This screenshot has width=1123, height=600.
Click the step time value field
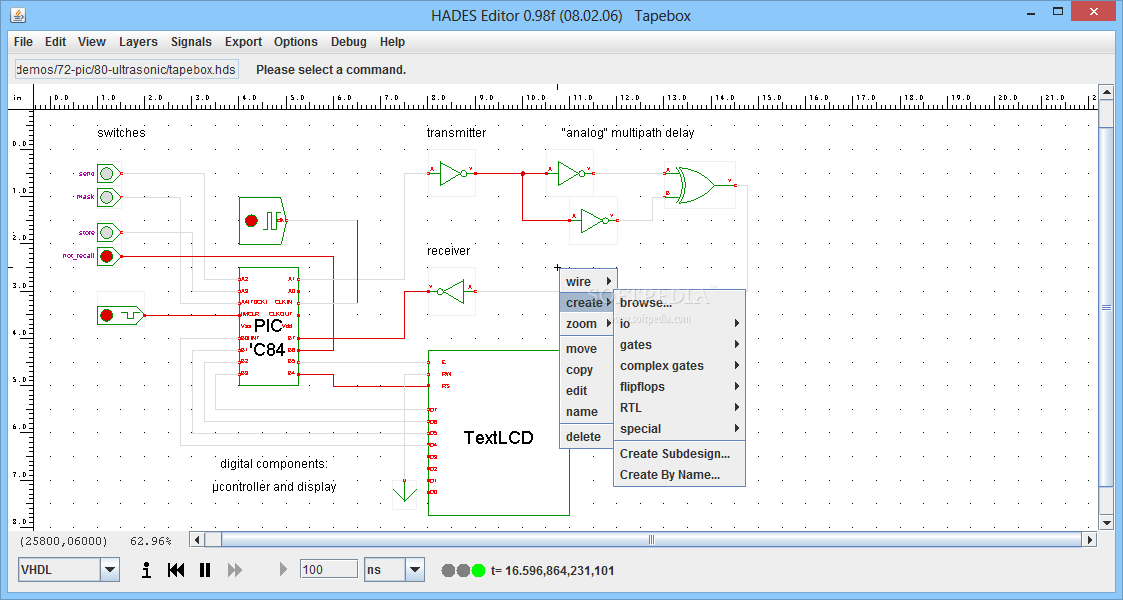point(329,569)
